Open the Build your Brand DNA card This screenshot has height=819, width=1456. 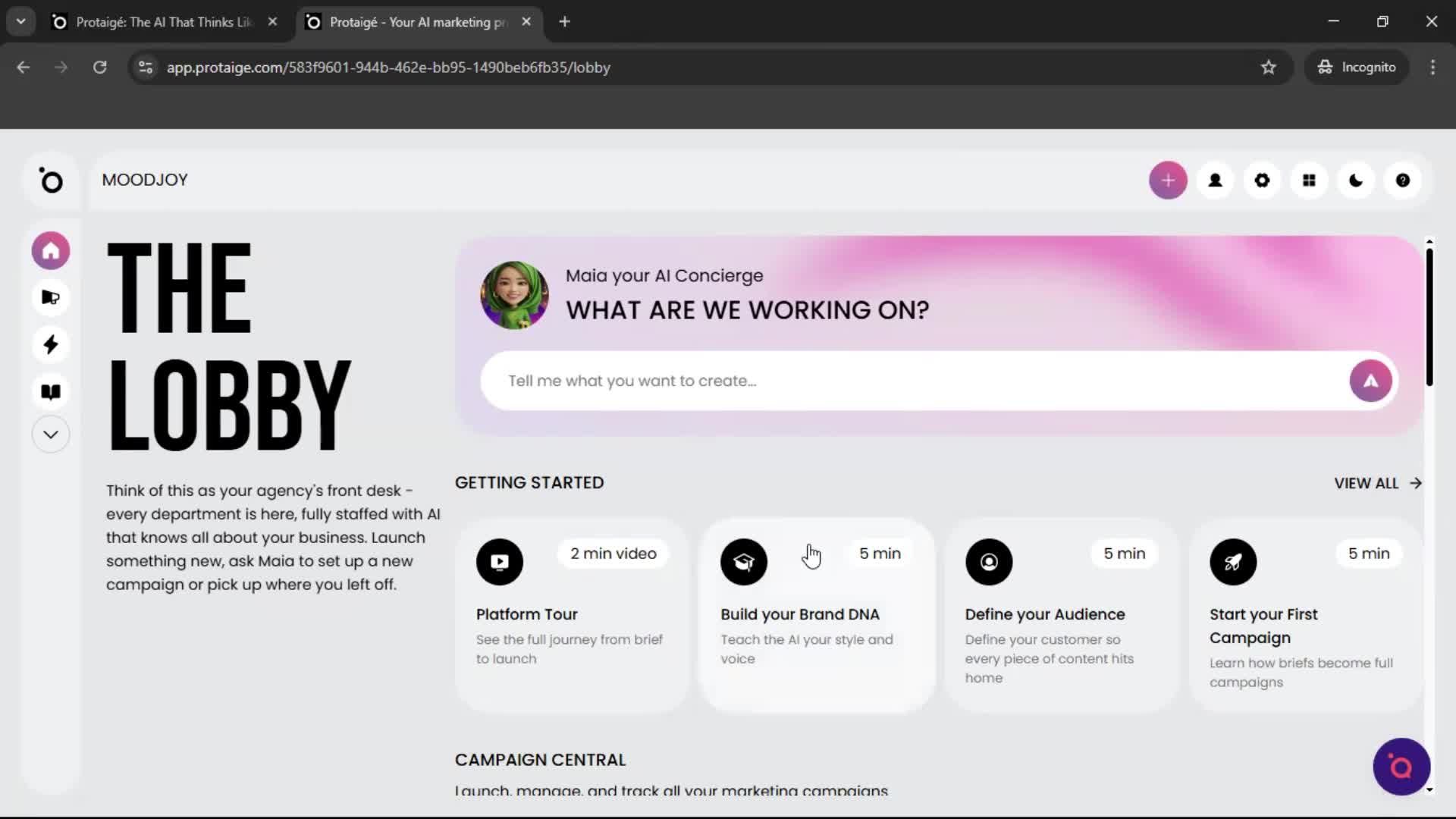pos(815,614)
